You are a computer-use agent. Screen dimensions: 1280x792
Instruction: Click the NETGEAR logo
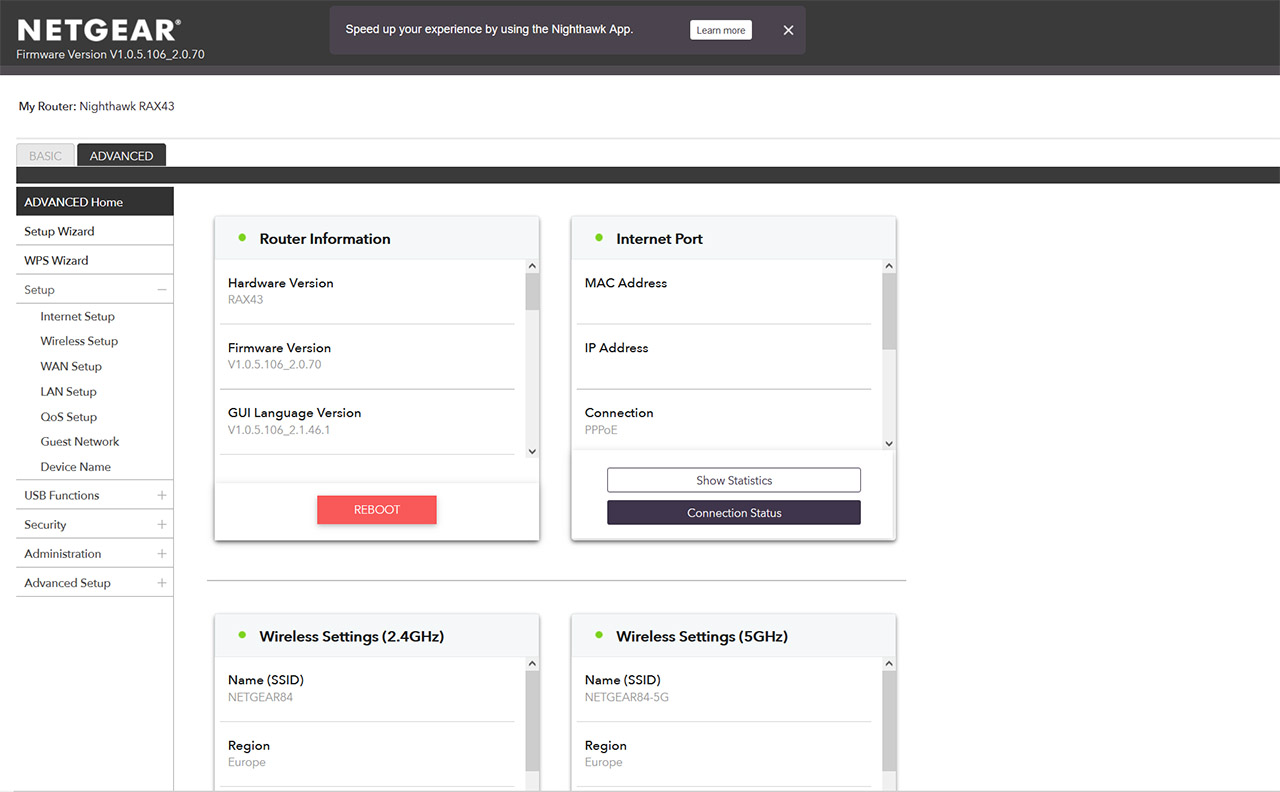tap(99, 29)
